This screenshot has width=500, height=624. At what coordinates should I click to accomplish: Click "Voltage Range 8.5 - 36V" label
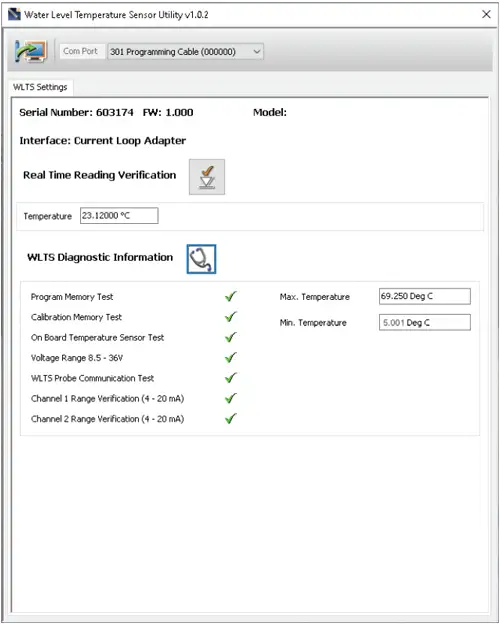click(77, 358)
